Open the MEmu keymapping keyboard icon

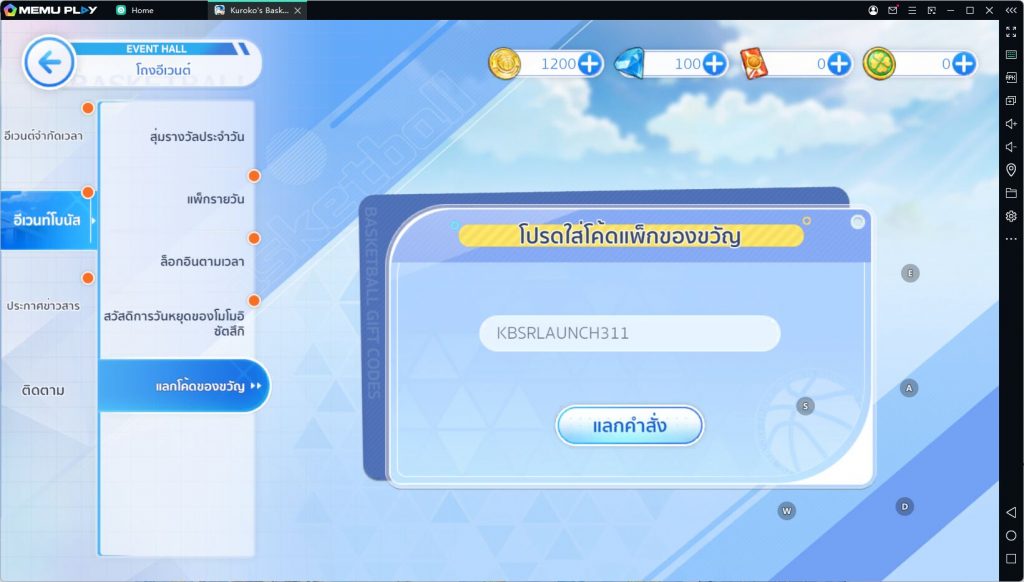click(x=1011, y=55)
